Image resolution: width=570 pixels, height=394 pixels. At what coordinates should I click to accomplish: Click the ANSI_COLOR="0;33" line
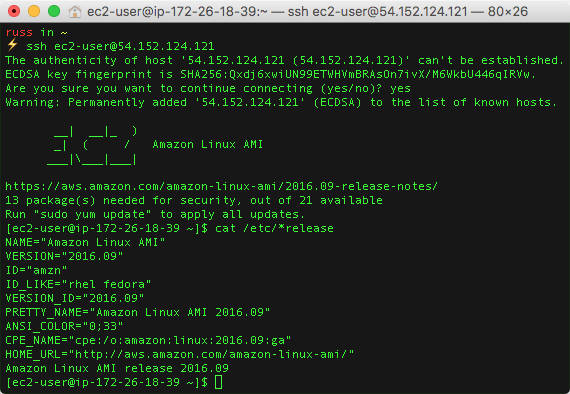64,326
